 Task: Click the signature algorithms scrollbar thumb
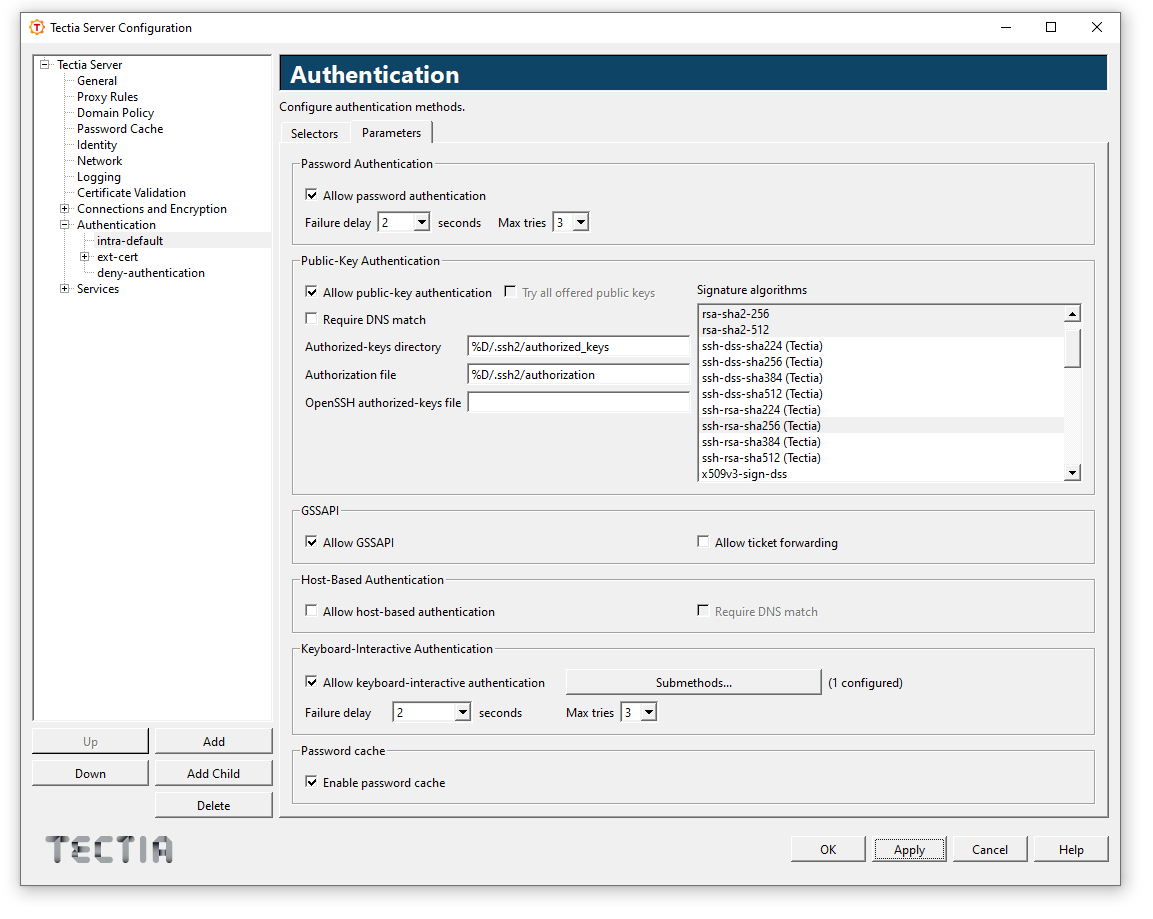pyautogui.click(x=1073, y=347)
